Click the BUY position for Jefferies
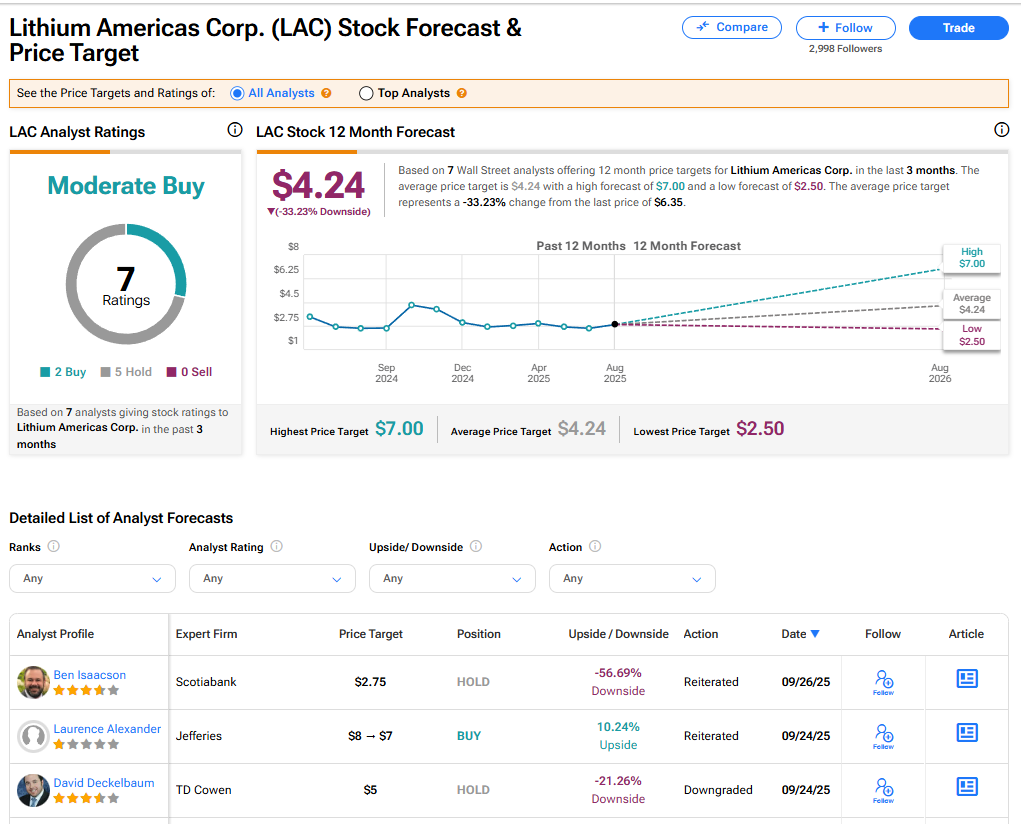Screen dimensions: 1021x824 (469, 736)
